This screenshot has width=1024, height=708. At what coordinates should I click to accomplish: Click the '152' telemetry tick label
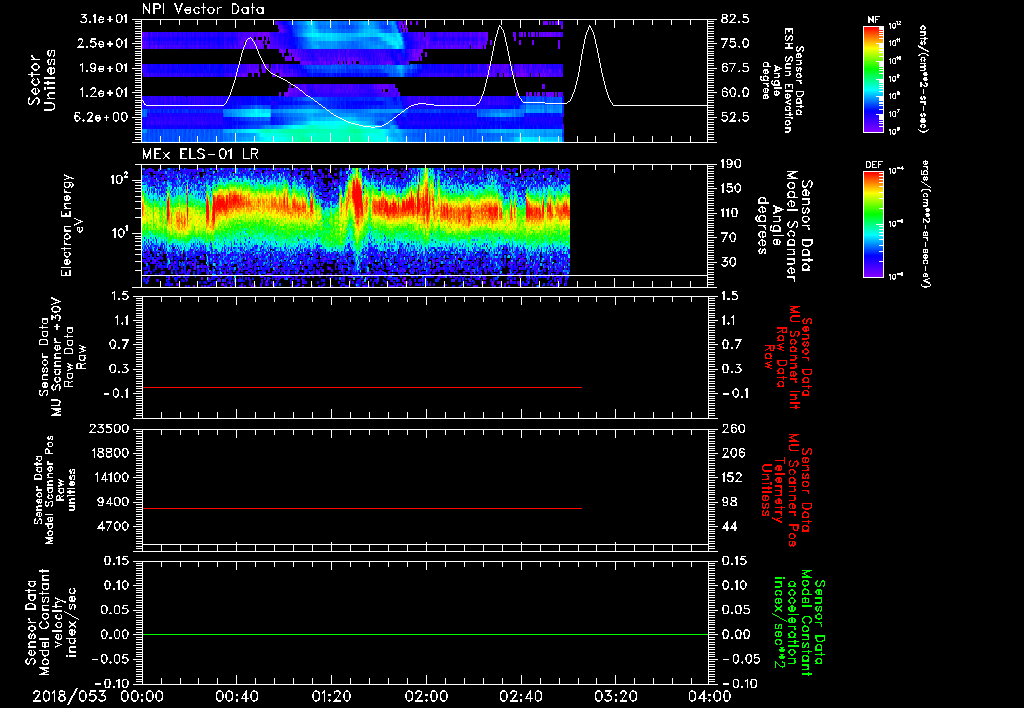[x=731, y=477]
